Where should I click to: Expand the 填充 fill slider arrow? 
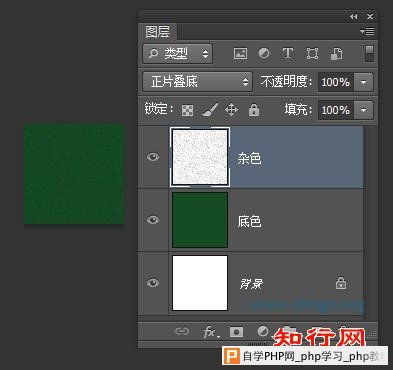click(x=363, y=110)
